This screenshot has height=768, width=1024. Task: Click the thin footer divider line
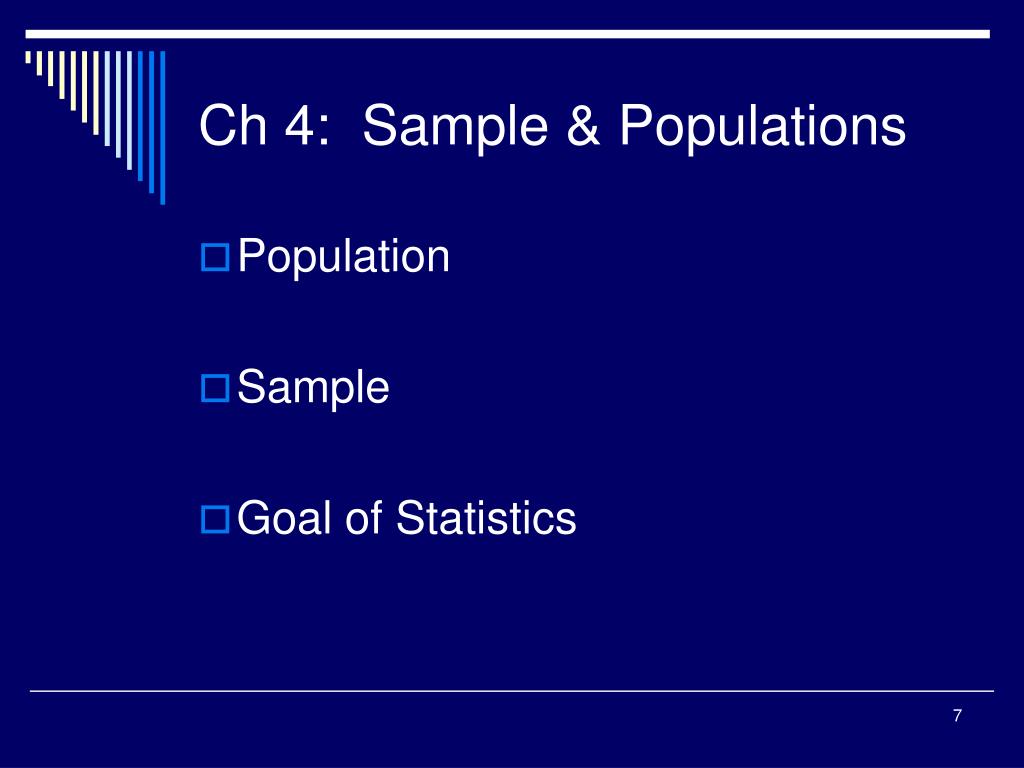(x=512, y=690)
